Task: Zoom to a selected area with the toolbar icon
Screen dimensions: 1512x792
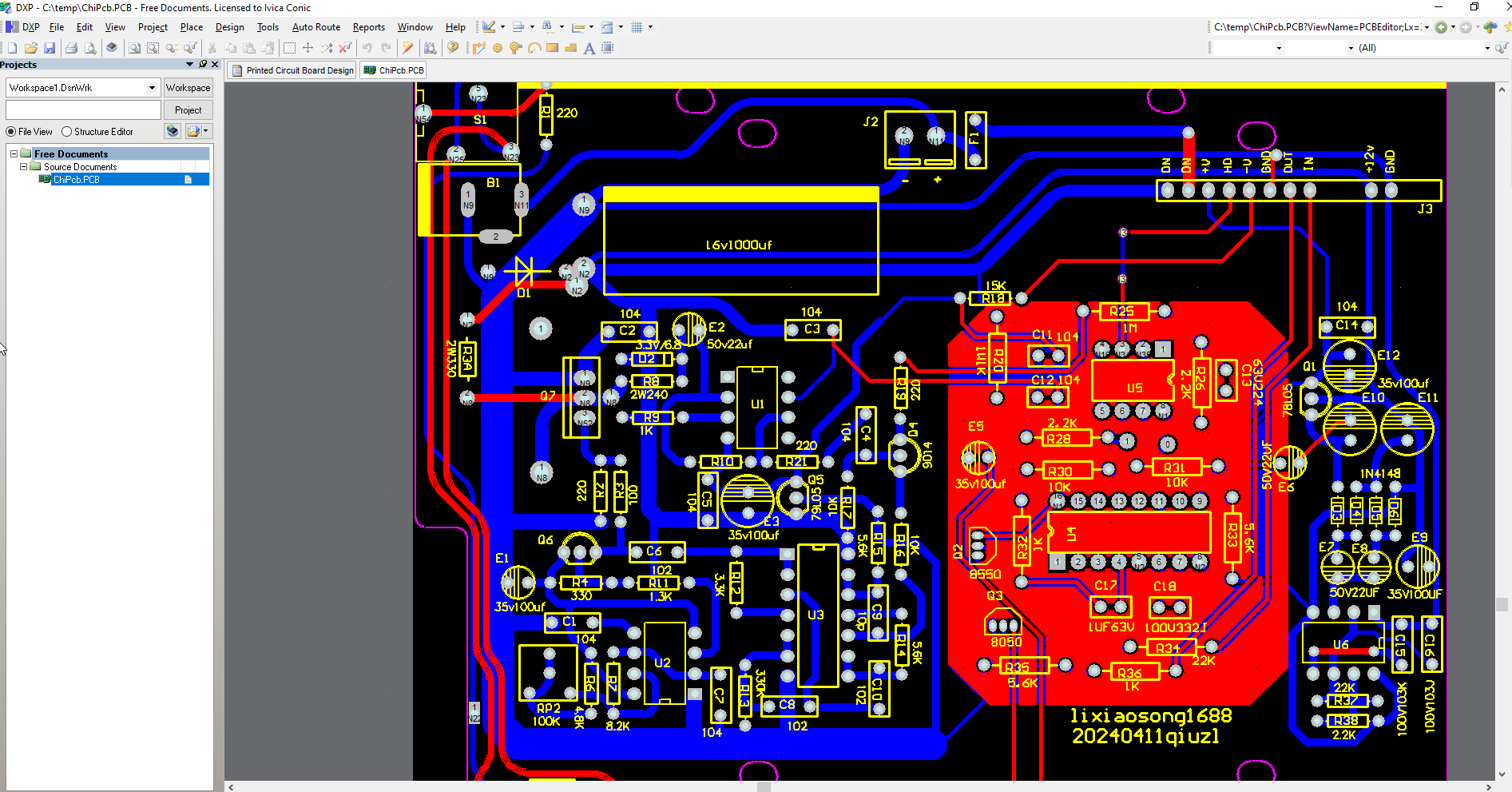Action: (x=153, y=48)
